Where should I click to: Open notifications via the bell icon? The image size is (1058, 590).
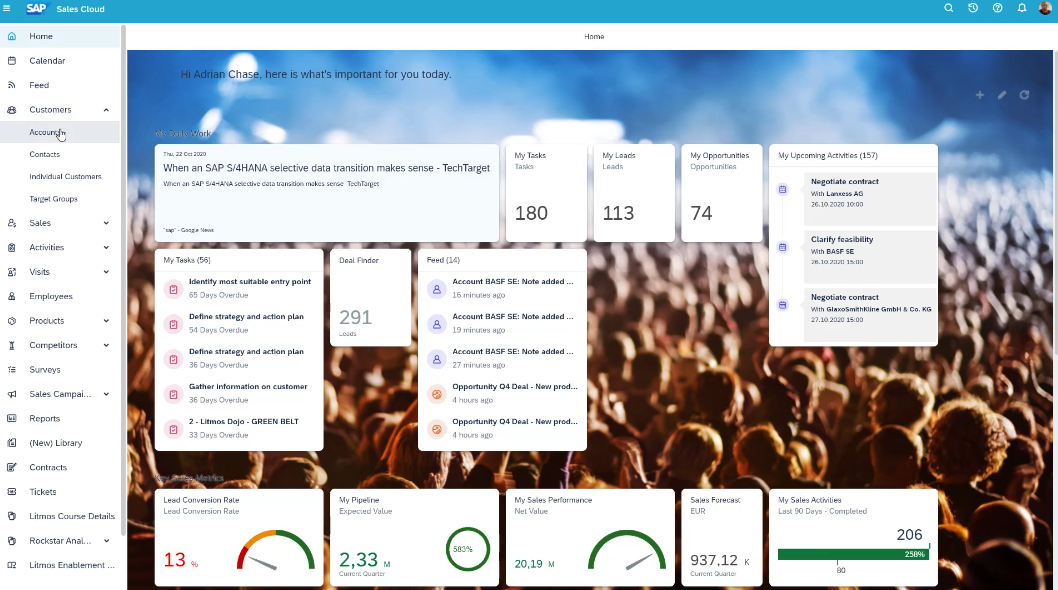[1021, 8]
